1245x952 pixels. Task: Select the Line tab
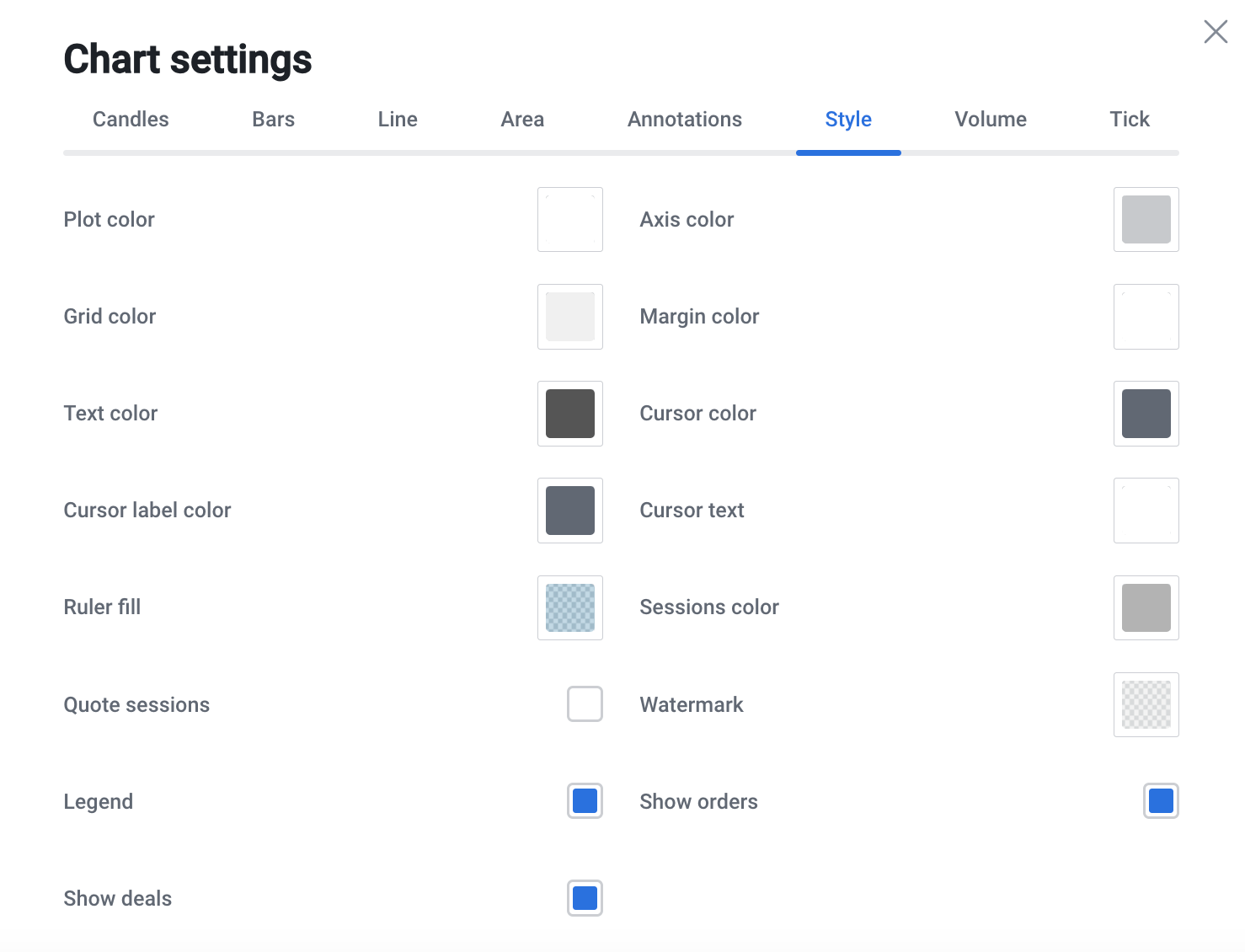pyautogui.click(x=398, y=120)
